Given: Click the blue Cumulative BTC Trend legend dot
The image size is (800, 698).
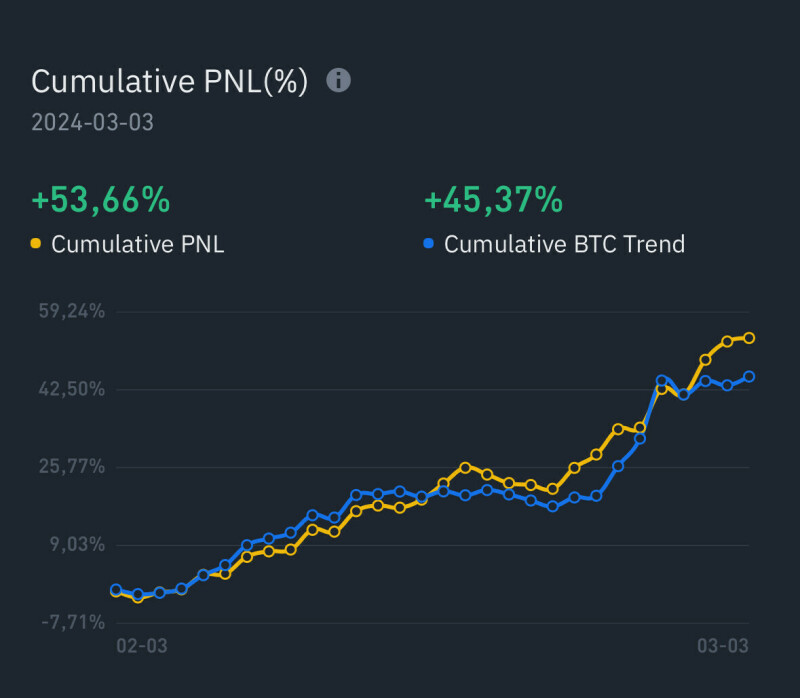Looking at the screenshot, I should tap(430, 243).
